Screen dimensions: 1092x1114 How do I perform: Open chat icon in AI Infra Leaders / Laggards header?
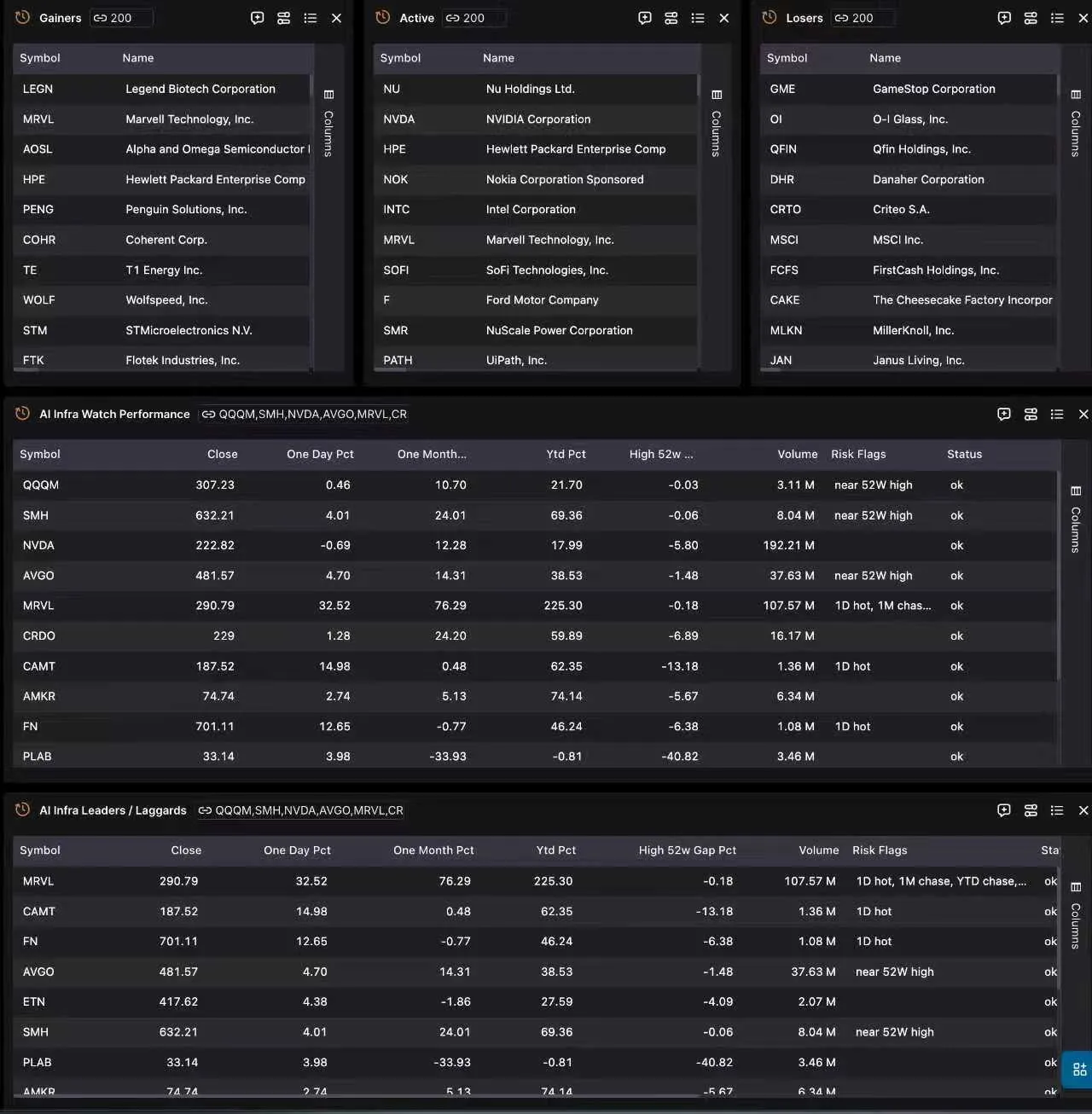tap(1004, 810)
